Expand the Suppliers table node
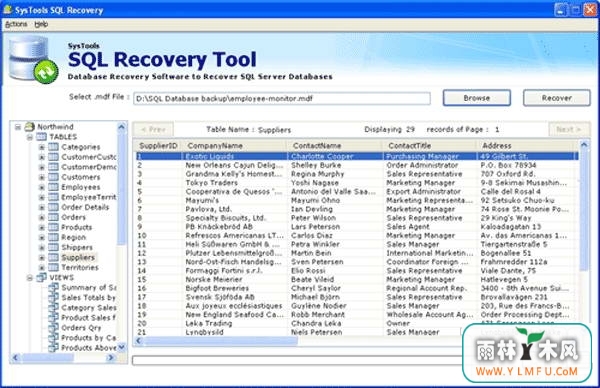This screenshot has height=388, width=600. [42, 257]
